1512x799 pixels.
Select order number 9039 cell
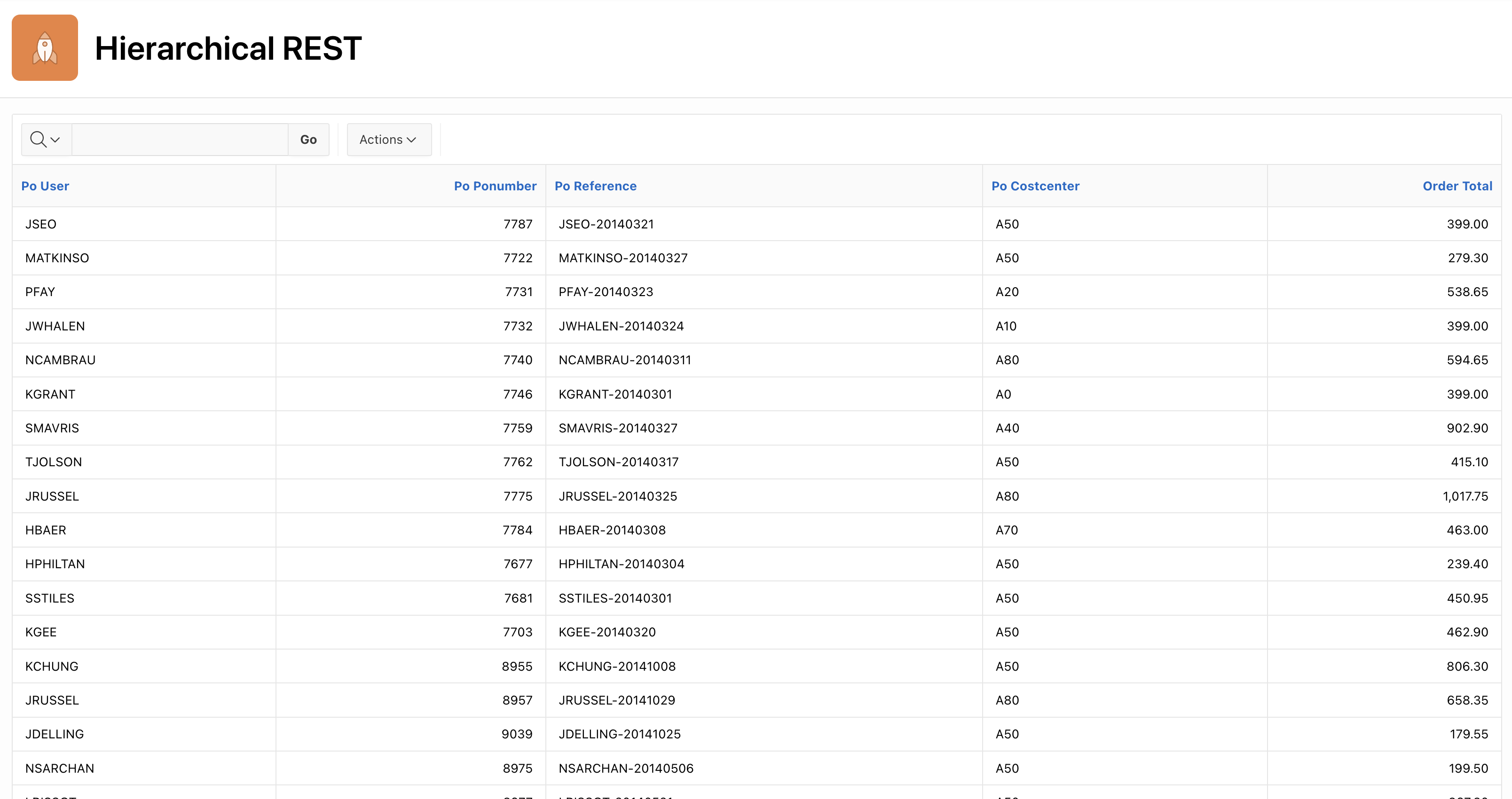(x=517, y=735)
